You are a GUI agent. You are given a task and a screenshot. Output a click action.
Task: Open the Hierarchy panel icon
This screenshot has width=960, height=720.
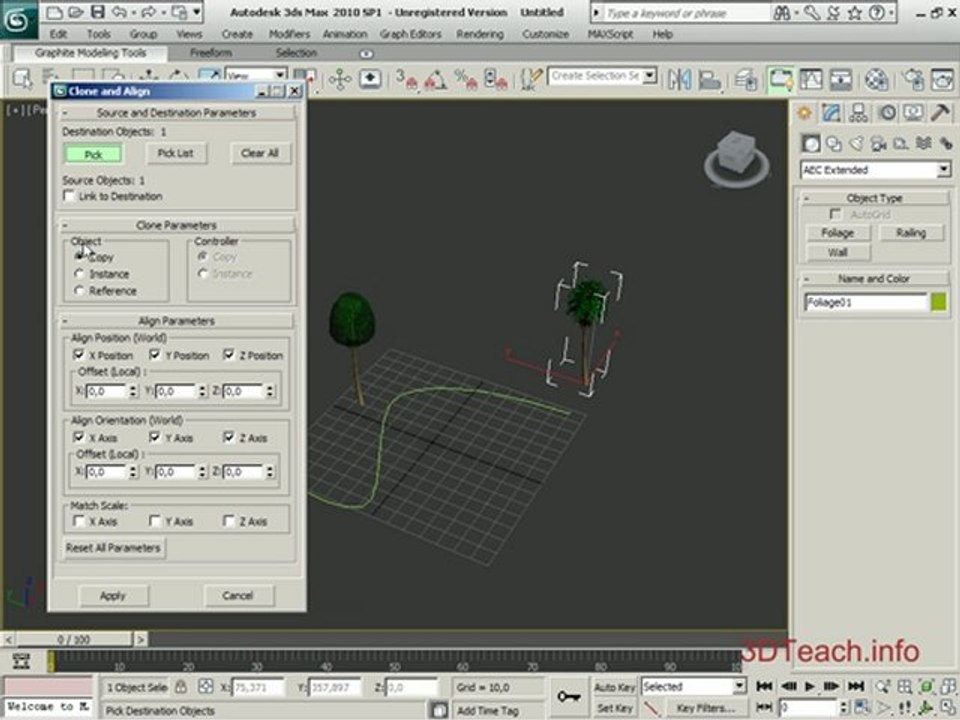coord(858,113)
